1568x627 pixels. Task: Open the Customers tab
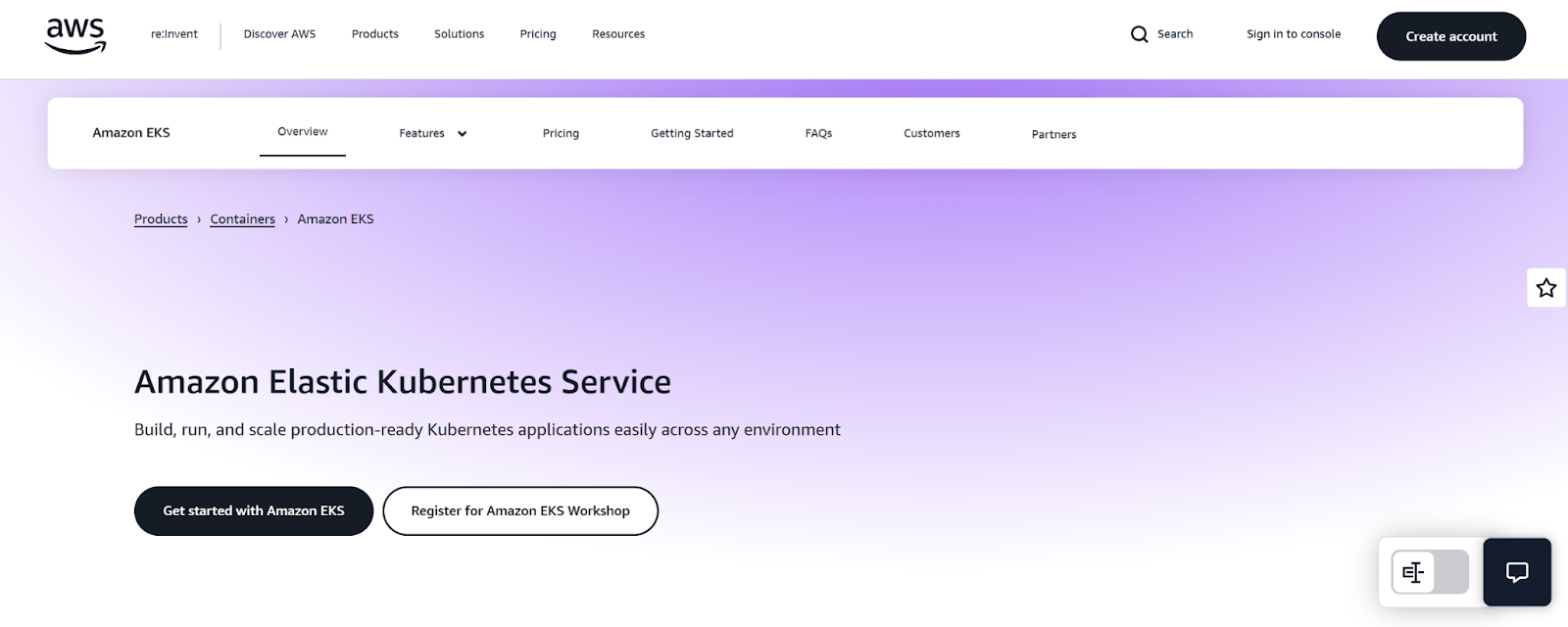[932, 133]
